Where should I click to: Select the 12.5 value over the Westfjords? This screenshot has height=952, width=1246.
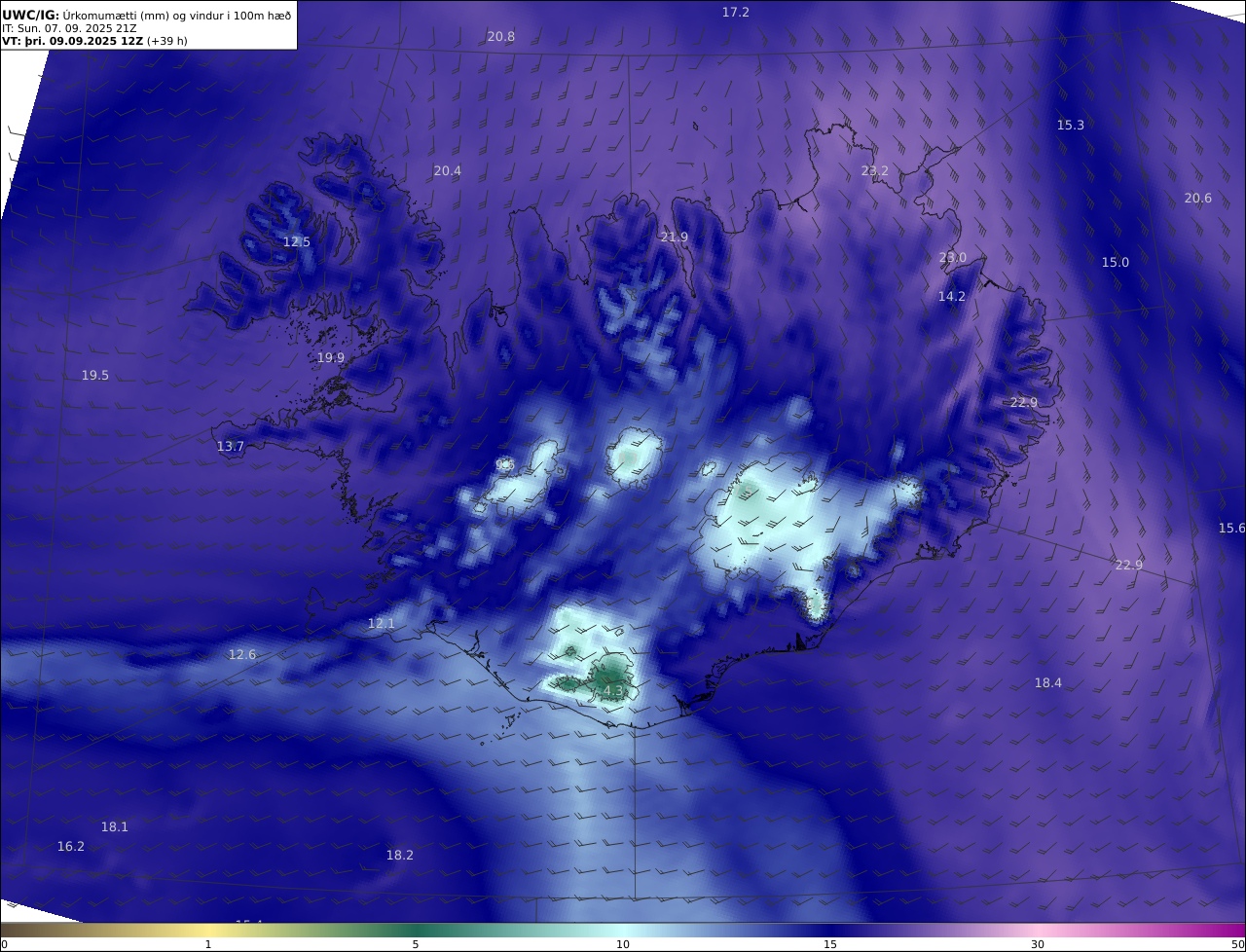tap(297, 241)
